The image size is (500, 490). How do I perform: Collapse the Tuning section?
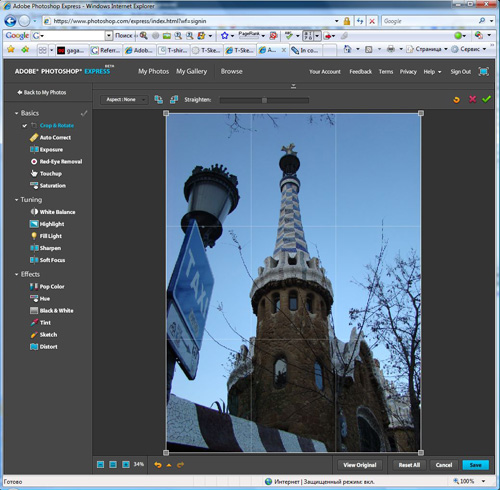click(16, 200)
